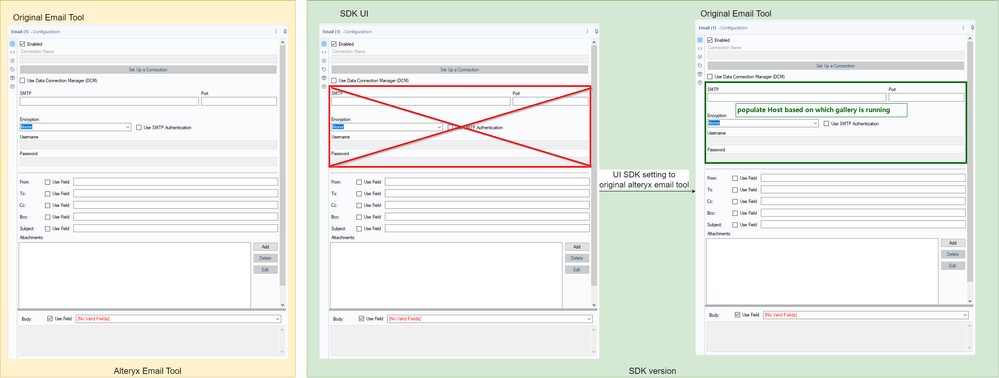
Task: Open Configuration gear icon in green-note Email Tool panel
Action: click(x=700, y=40)
